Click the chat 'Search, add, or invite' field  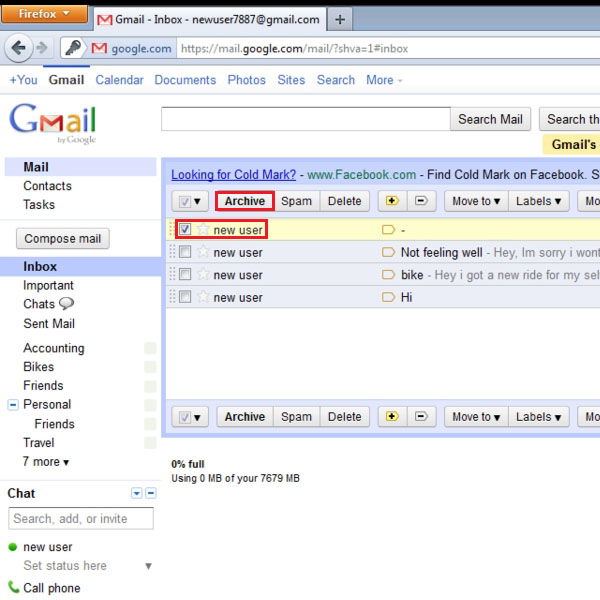pos(81,518)
